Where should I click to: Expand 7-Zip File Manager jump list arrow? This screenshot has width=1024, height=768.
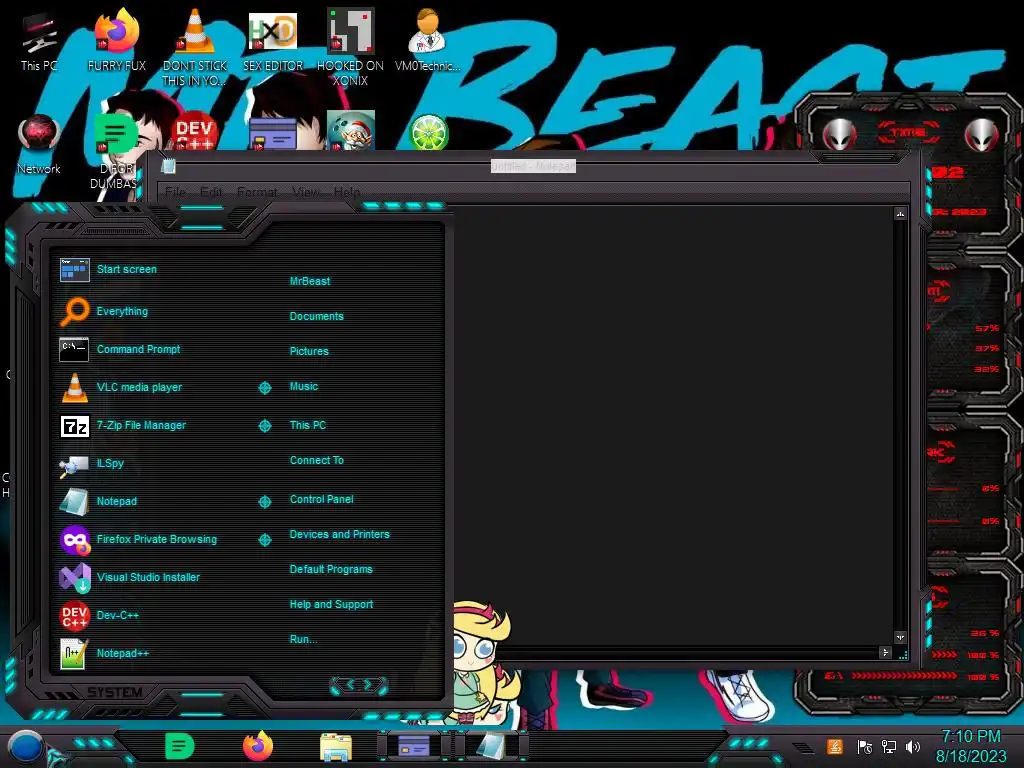264,426
